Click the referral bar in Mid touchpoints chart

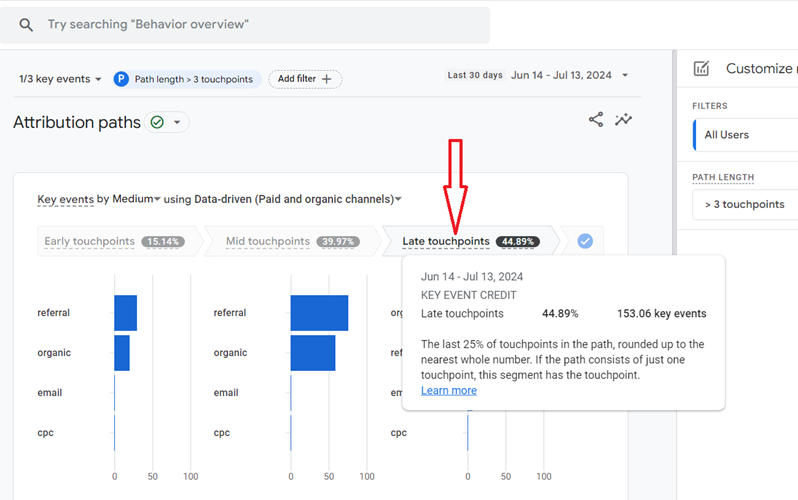pyautogui.click(x=320, y=313)
